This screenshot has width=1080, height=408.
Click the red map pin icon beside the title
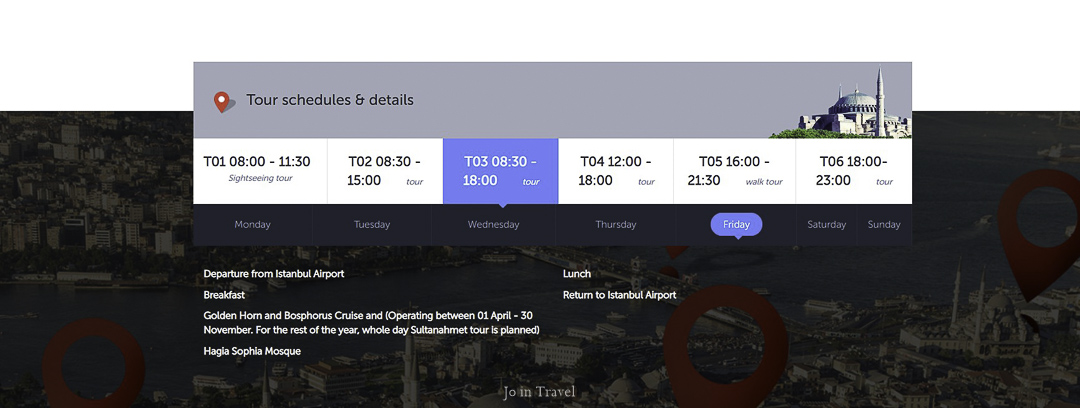tap(222, 102)
